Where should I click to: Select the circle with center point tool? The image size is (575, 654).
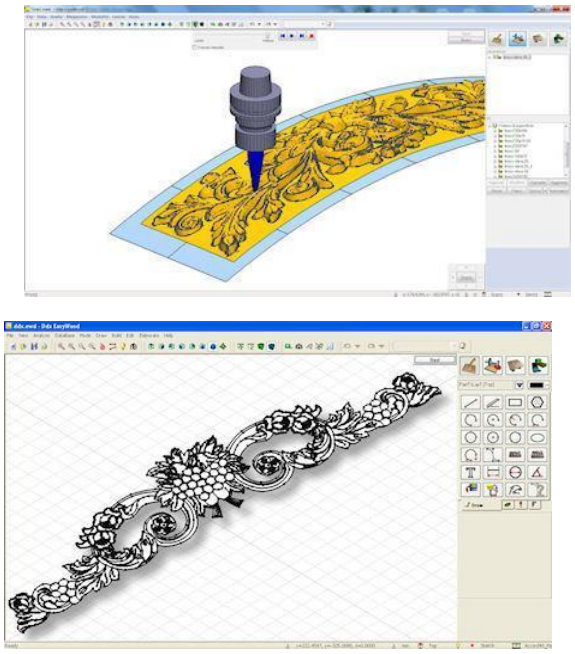point(493,438)
